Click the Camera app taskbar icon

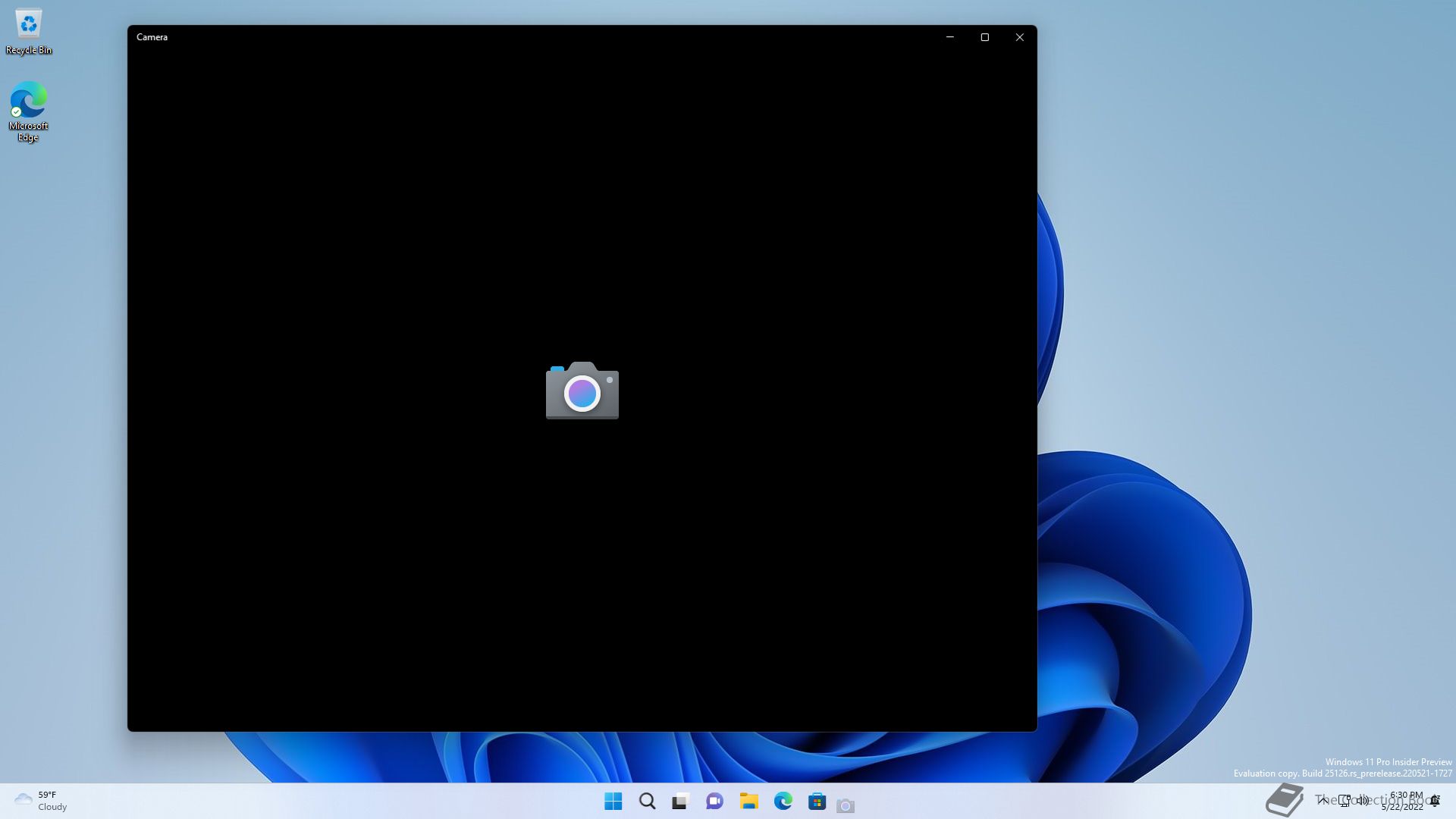pyautogui.click(x=846, y=805)
